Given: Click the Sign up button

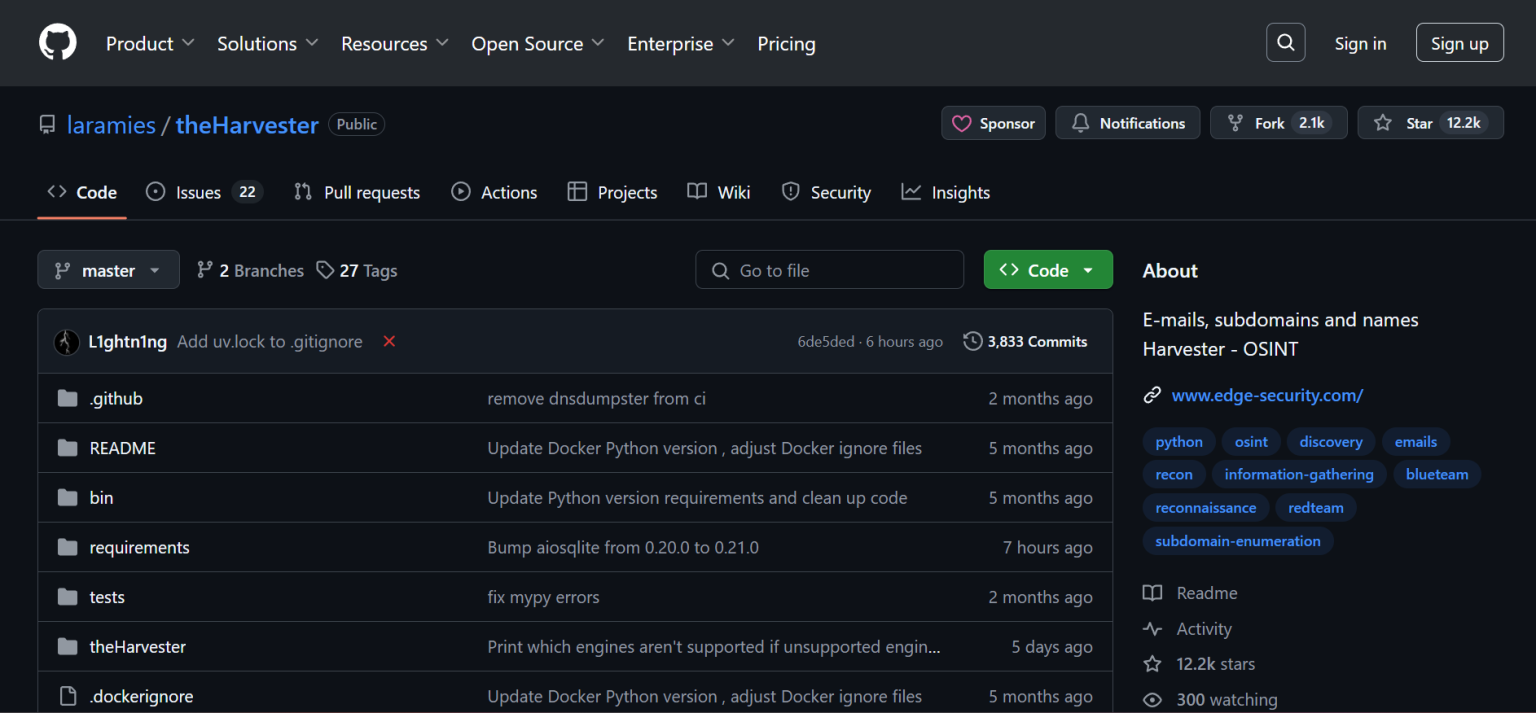Looking at the screenshot, I should pos(1459,43).
